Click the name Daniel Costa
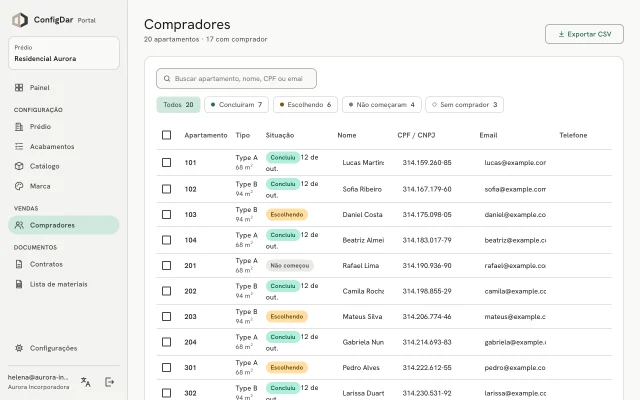 coord(362,214)
